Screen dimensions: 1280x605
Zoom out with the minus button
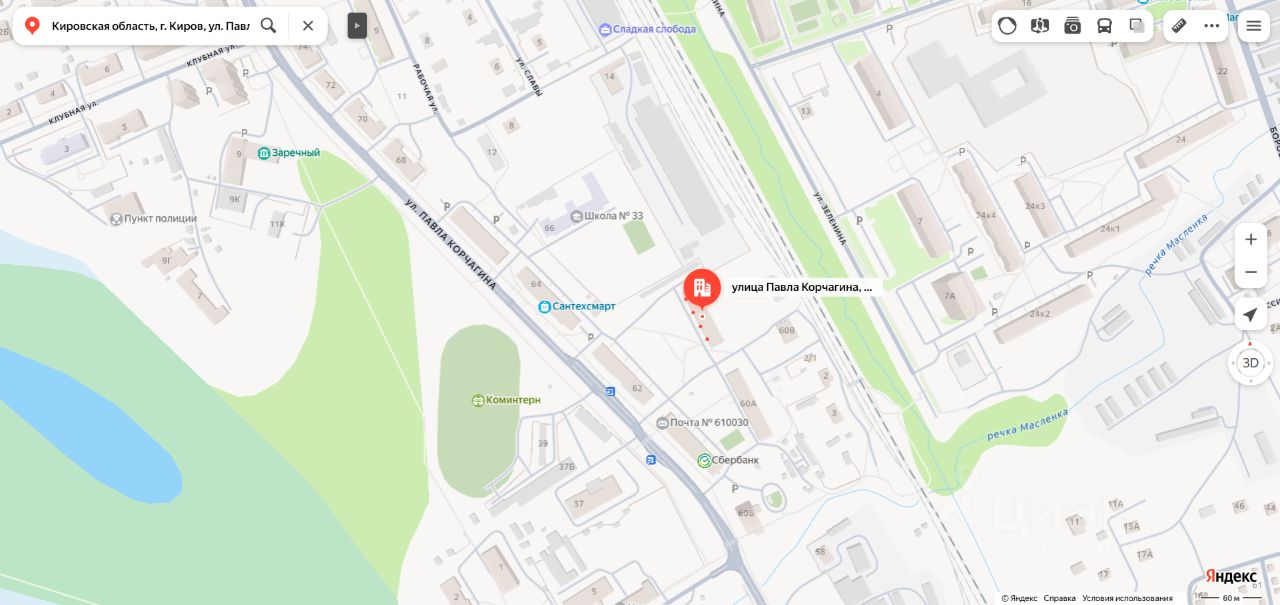(x=1250, y=272)
